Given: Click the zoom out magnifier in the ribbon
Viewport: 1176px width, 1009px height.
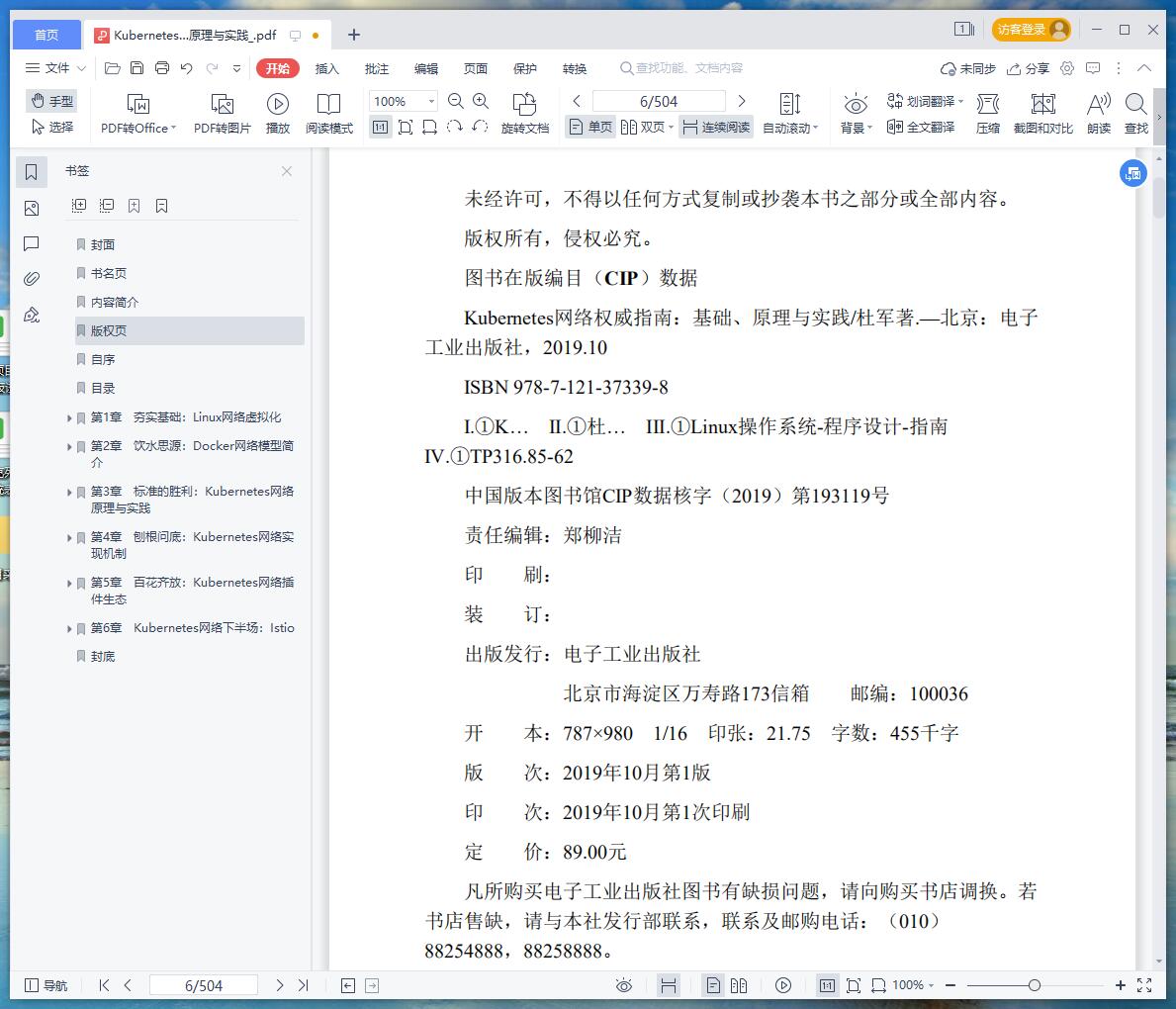Looking at the screenshot, I should (455, 101).
